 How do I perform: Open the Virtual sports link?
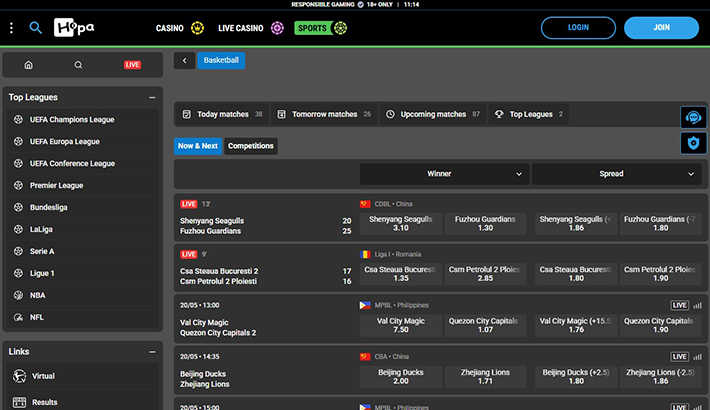coord(82,376)
